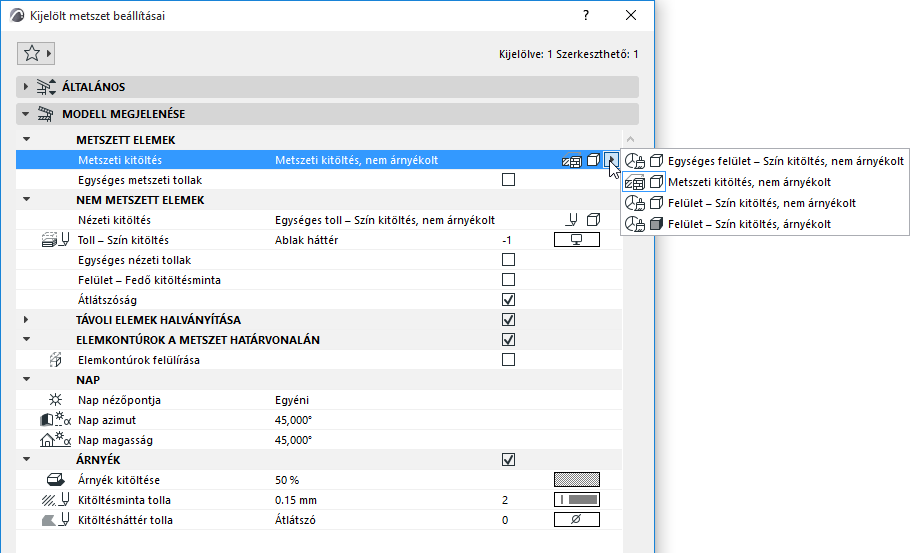Click the Nap azimut icon
This screenshot has height=553, width=910.
pos(56,420)
